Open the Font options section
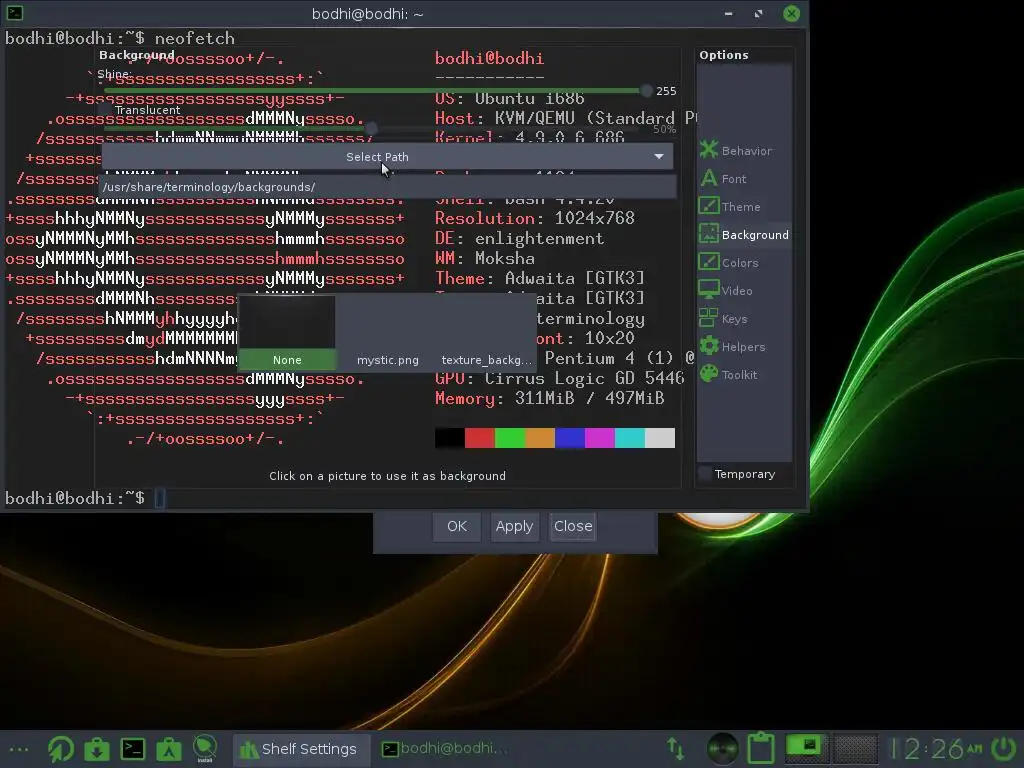 [736, 179]
